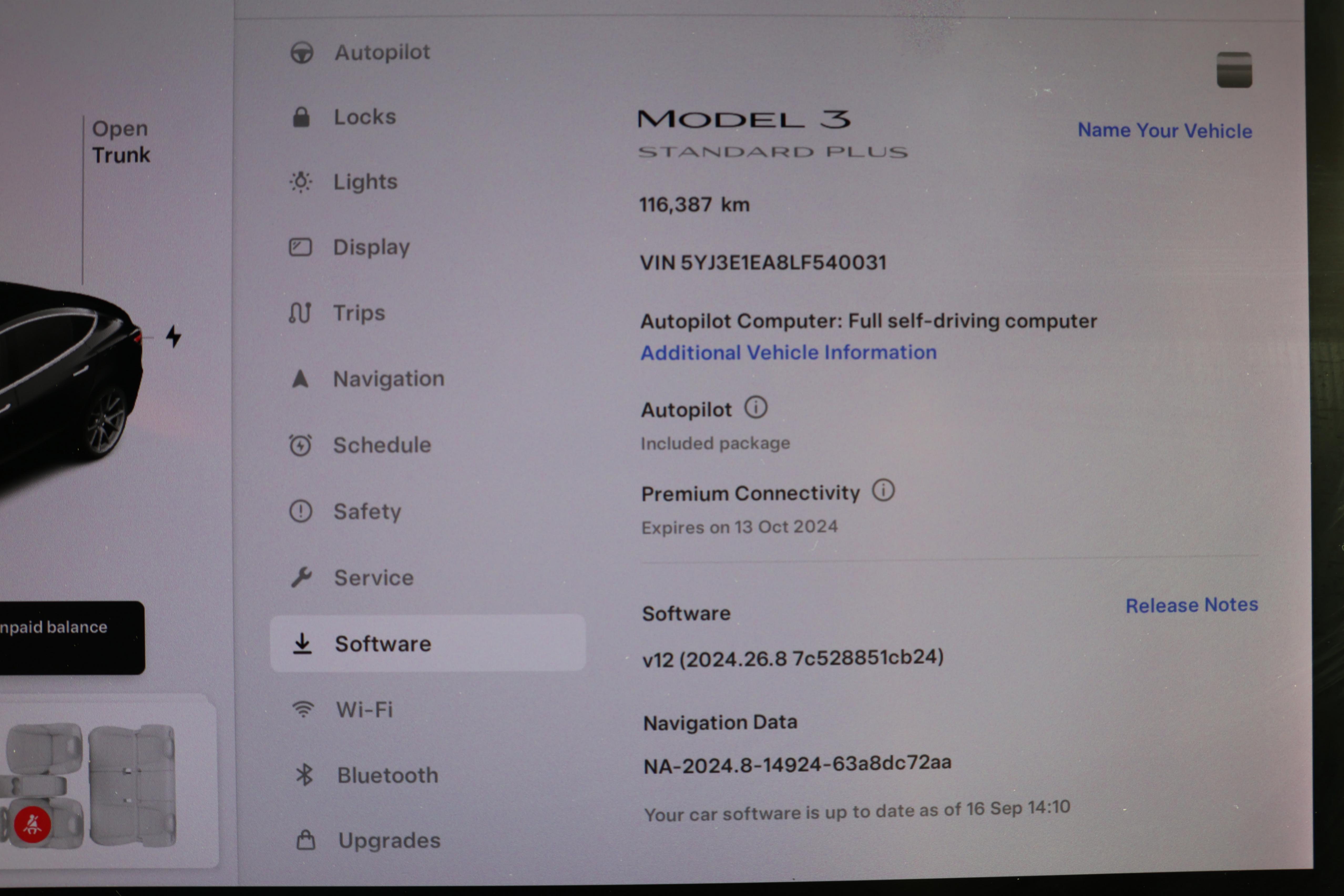Open the Safety settings menu

click(x=367, y=511)
